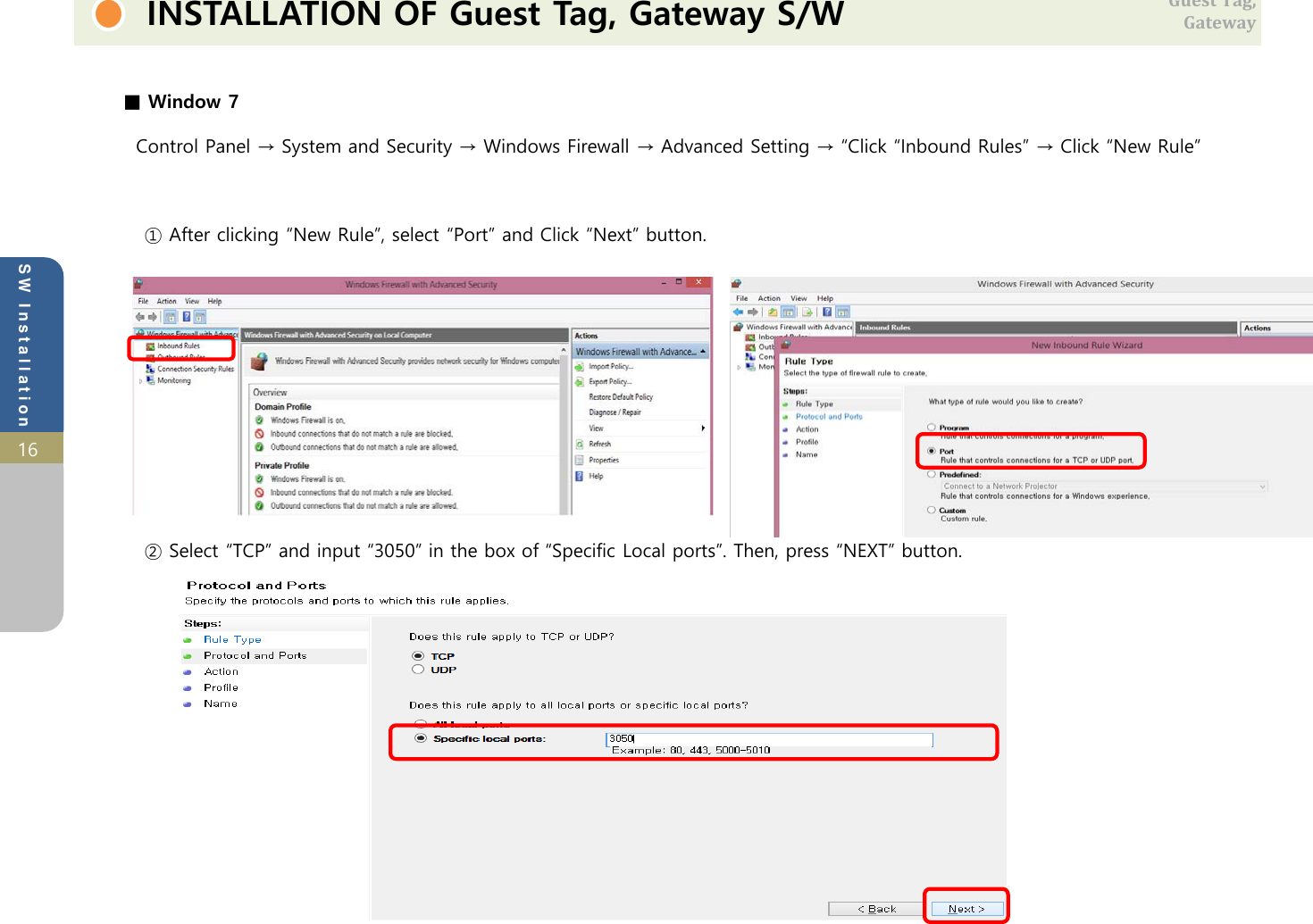
Task: Click firewall brick wall icon in overview header
Action: pyautogui.click(x=260, y=362)
